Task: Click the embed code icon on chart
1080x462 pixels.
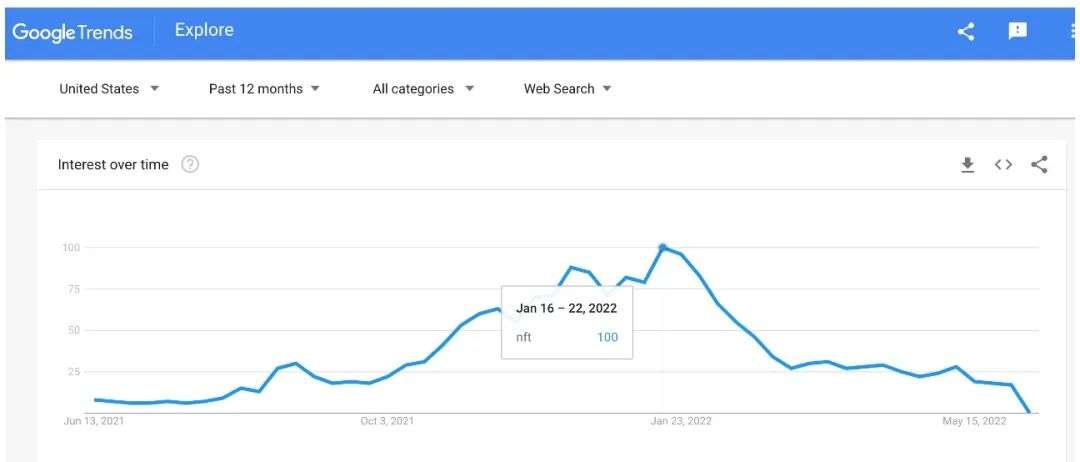Action: click(1003, 165)
